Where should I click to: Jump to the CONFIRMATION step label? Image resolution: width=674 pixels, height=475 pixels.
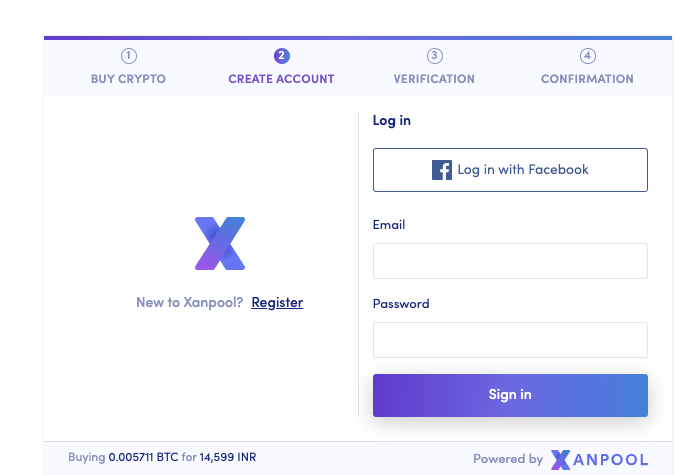587,79
